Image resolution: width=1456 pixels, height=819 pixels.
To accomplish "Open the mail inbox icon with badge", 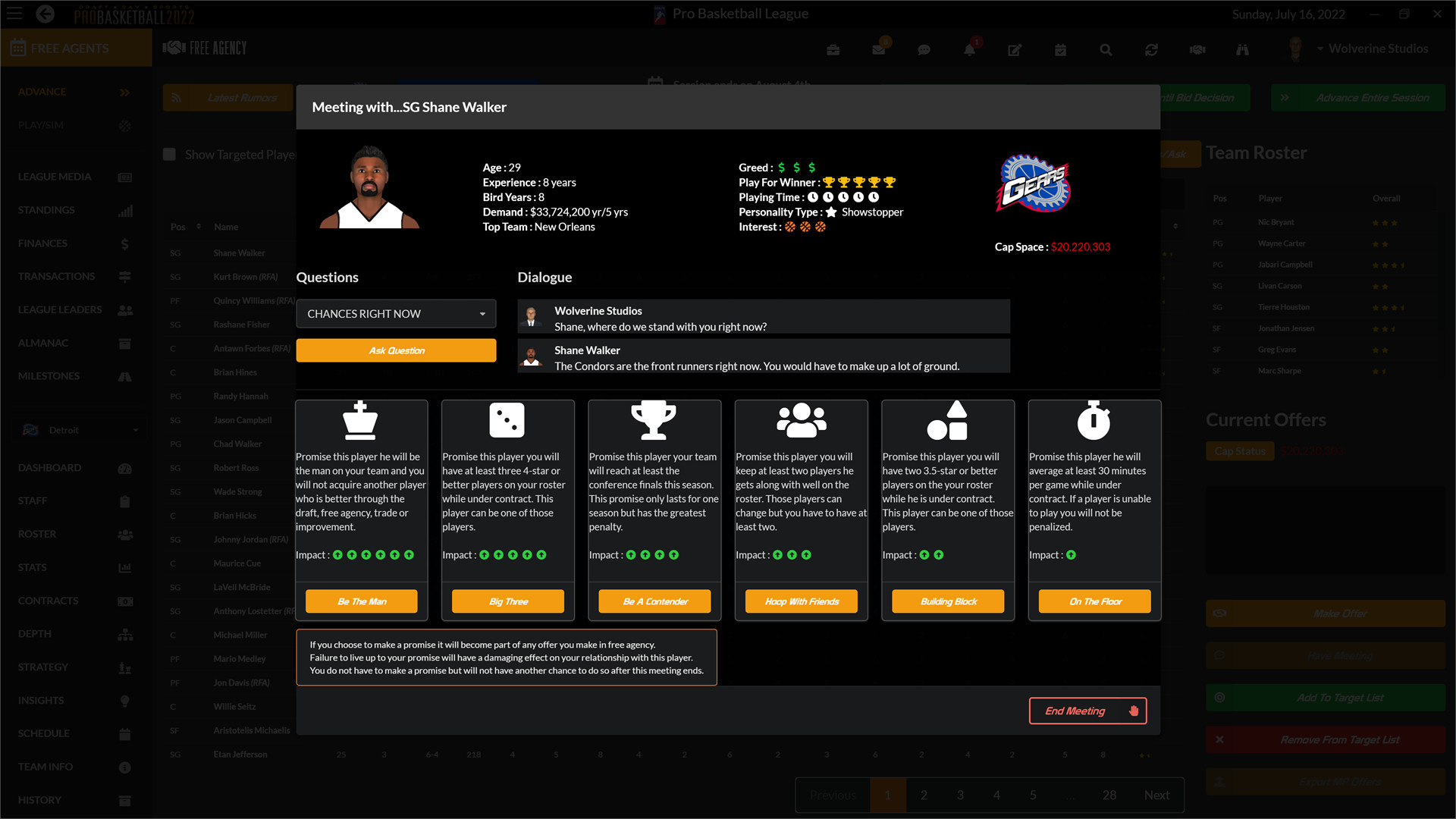I will [878, 49].
